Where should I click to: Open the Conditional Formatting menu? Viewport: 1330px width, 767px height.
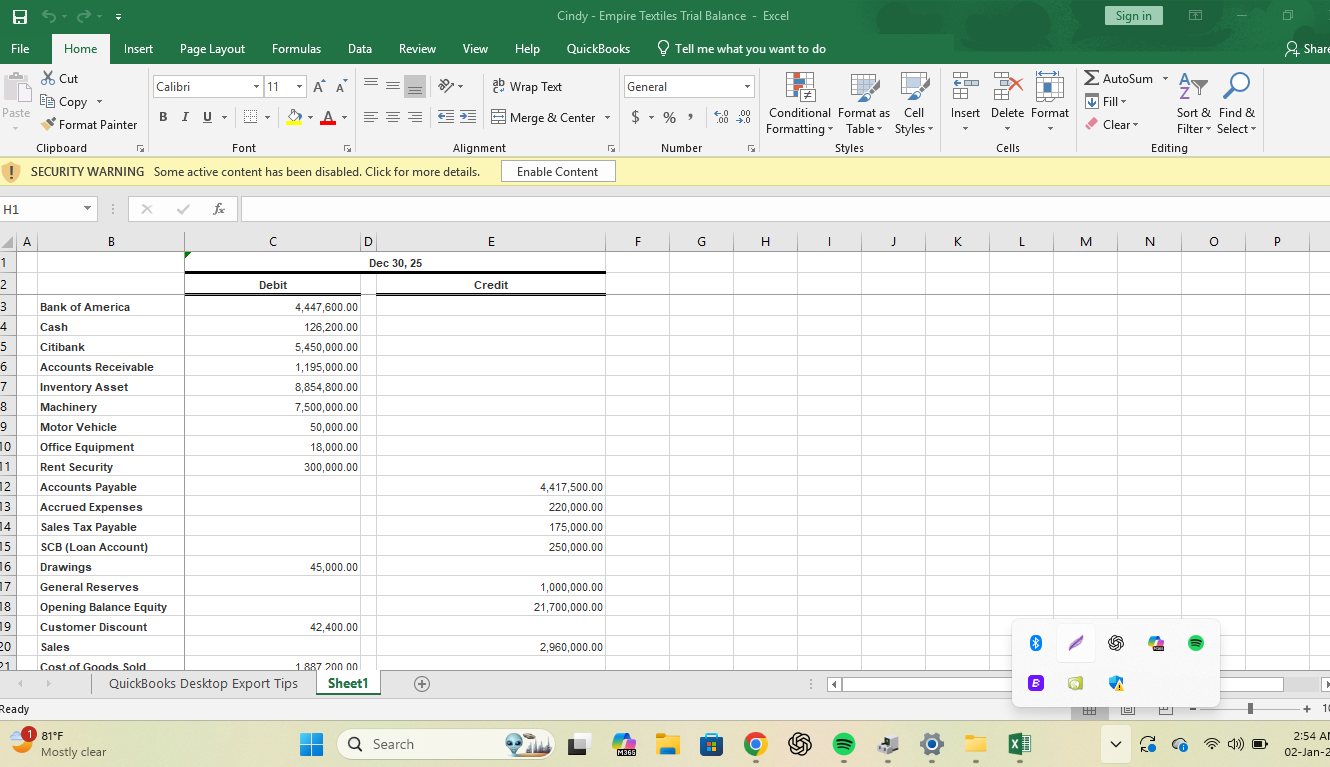tap(799, 104)
